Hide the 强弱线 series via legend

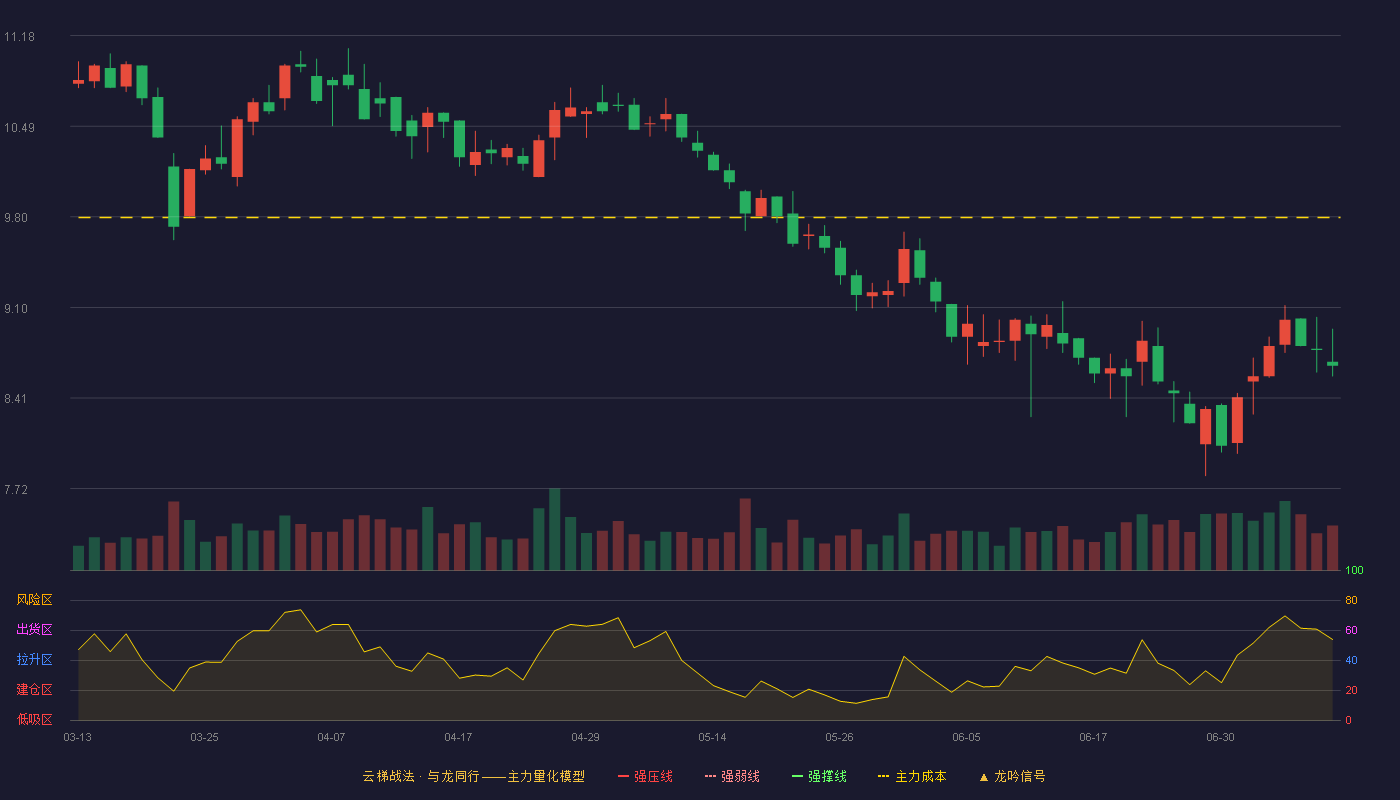tap(732, 776)
